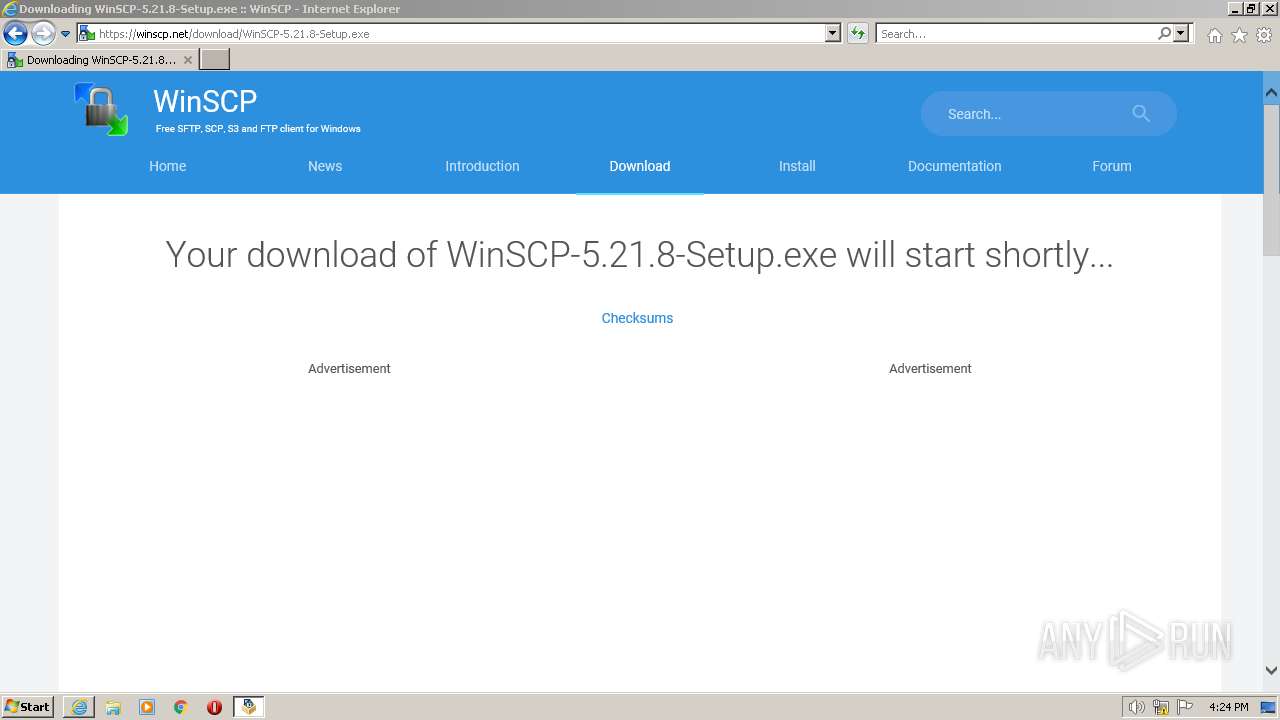Go to the Home nav item
1280x720 pixels.
tap(168, 166)
